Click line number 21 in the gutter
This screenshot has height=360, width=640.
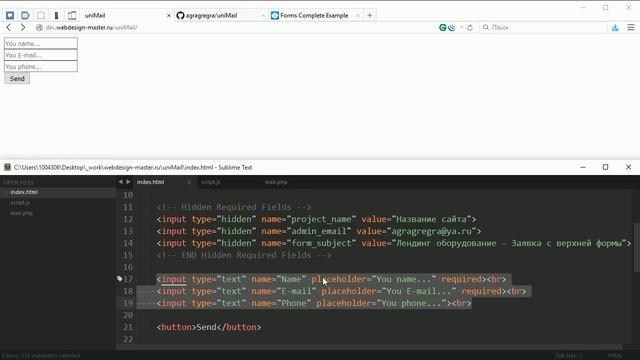click(128, 327)
